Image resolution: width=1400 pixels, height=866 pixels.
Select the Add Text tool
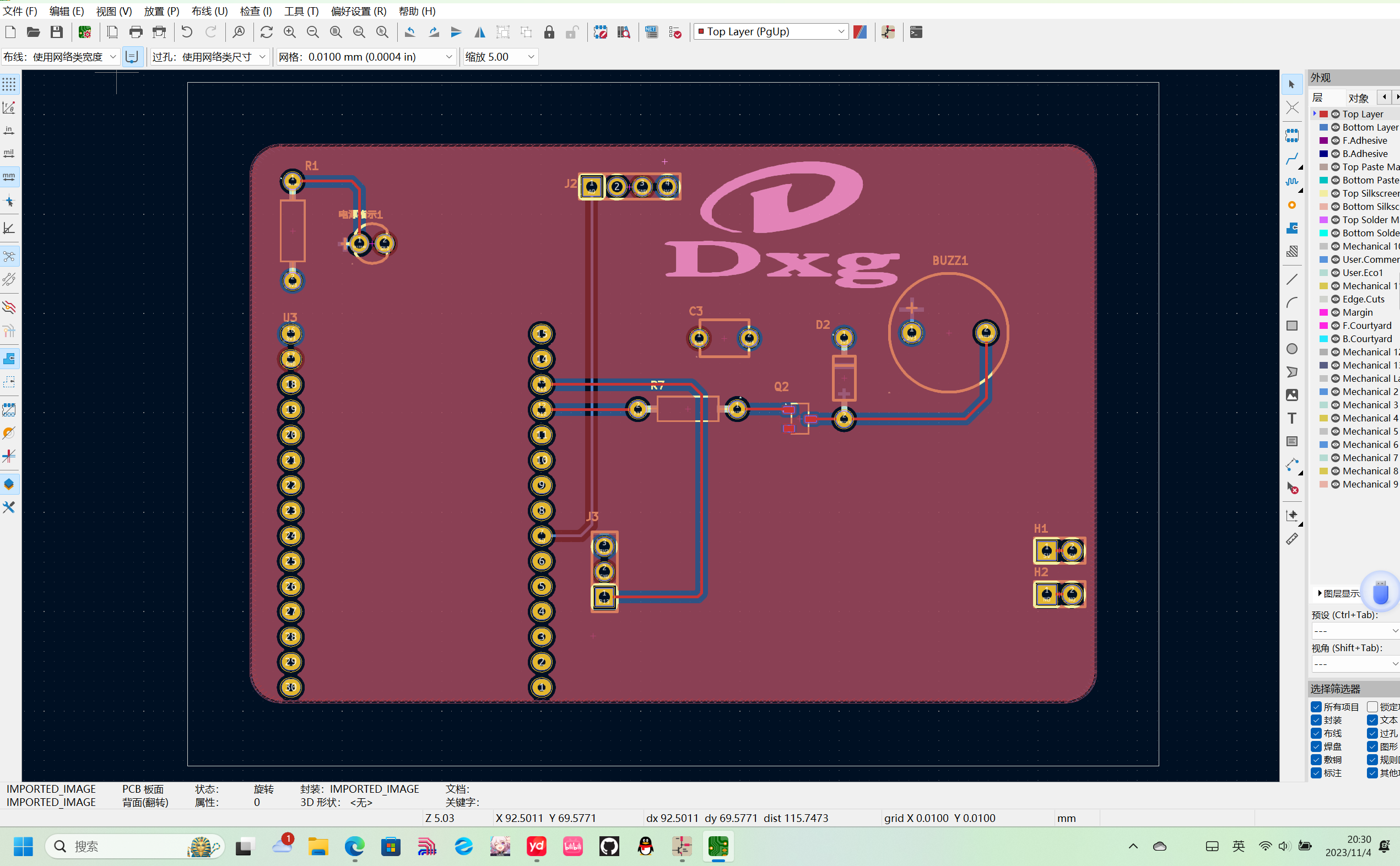(x=1291, y=418)
